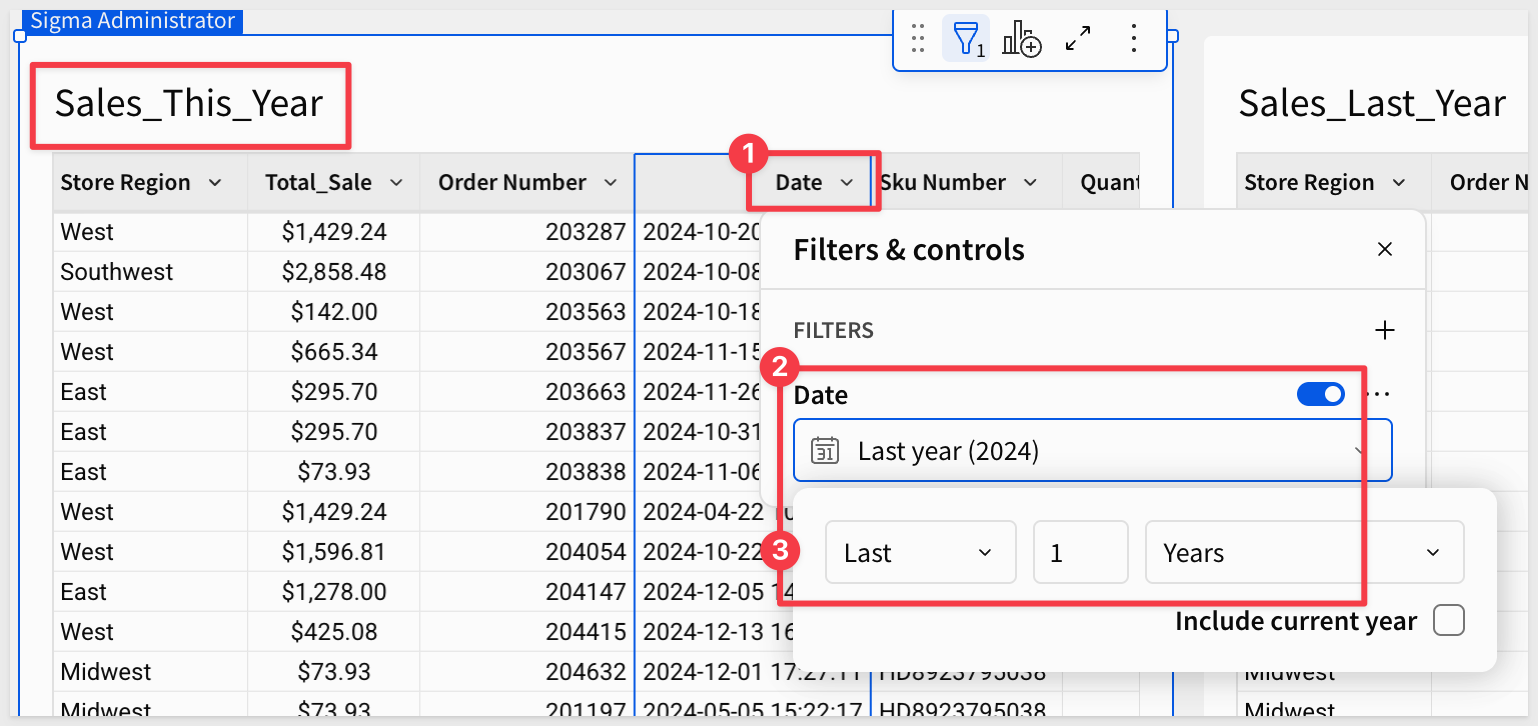Image resolution: width=1538 pixels, height=726 pixels.
Task: Expand the table to full screen
Action: 1078,39
